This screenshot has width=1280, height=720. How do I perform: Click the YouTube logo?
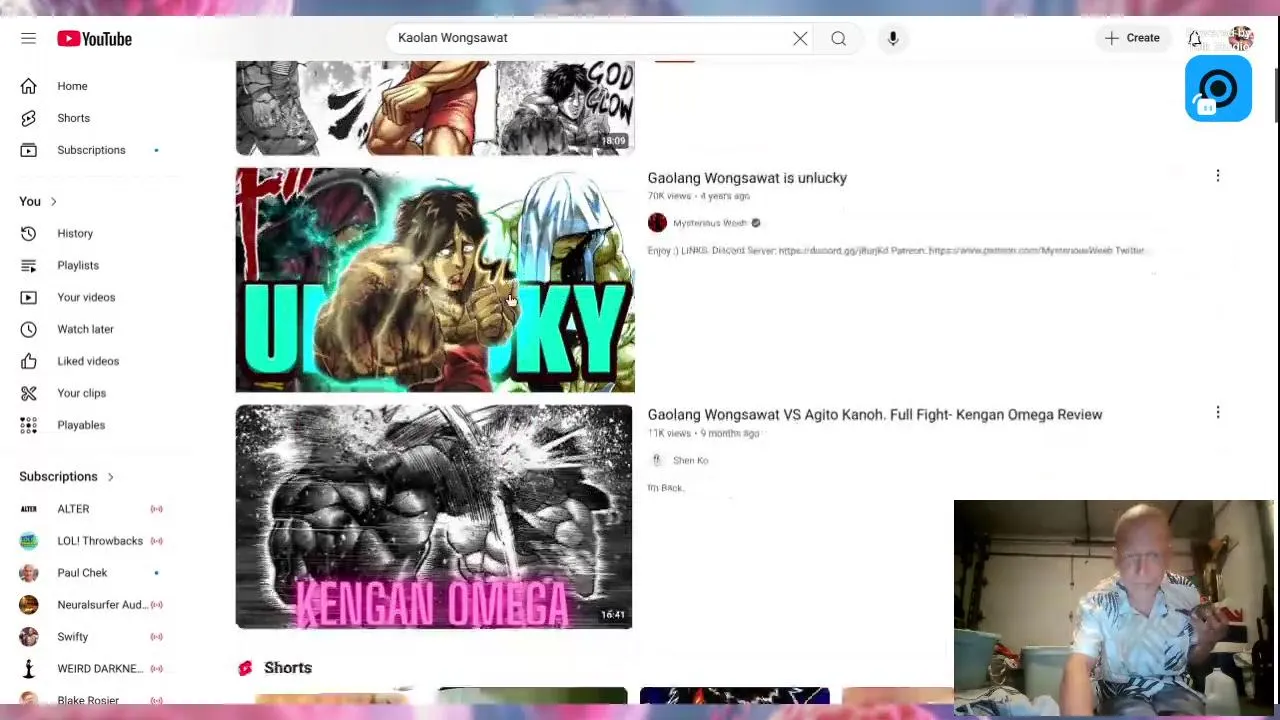pos(94,38)
